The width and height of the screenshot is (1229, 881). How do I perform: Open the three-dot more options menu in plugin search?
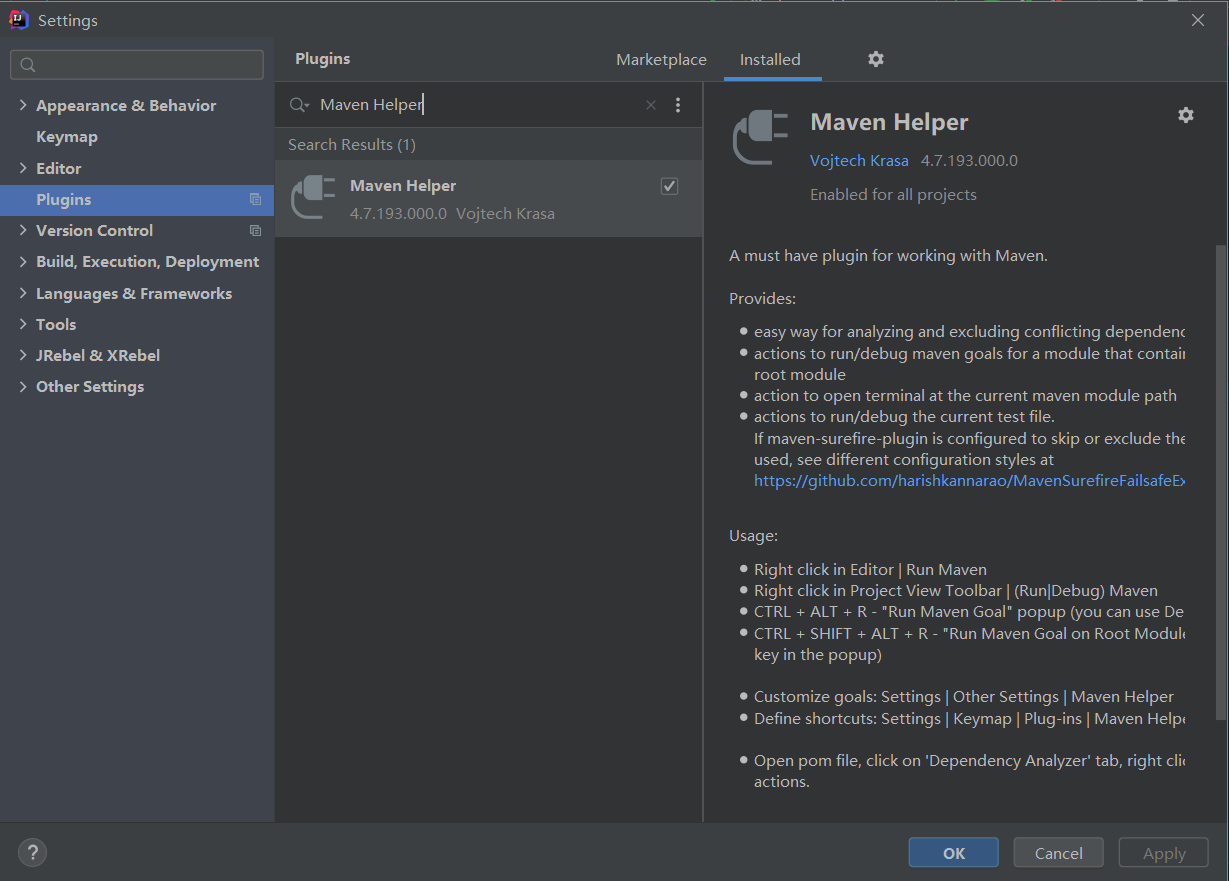[x=678, y=105]
